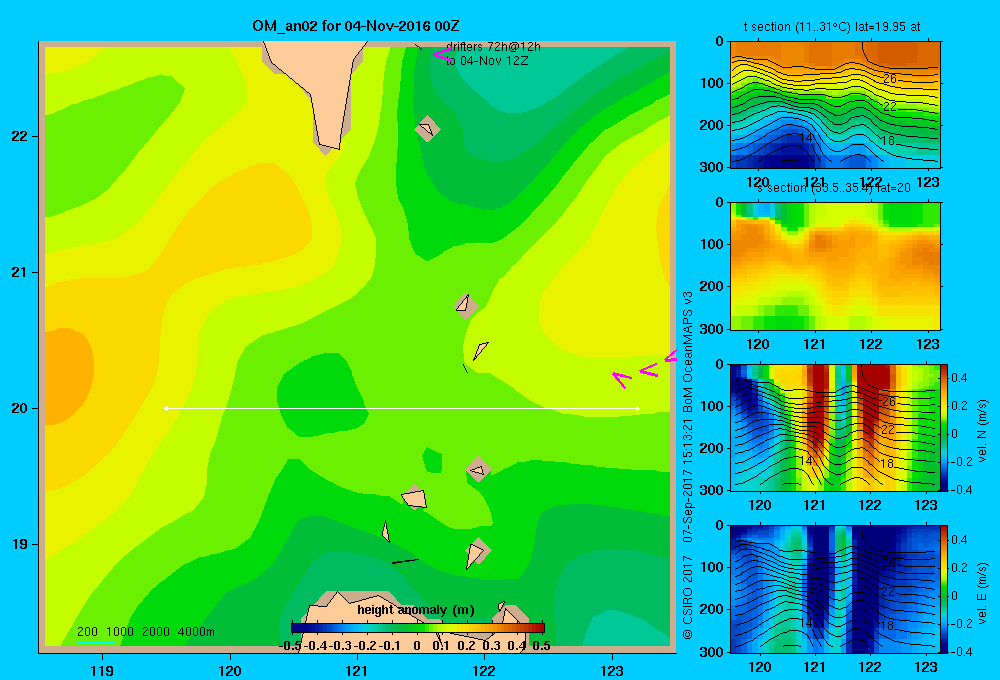Click the vel. N color scale bar
Viewport: 1000px width, 680px height.
944,427
